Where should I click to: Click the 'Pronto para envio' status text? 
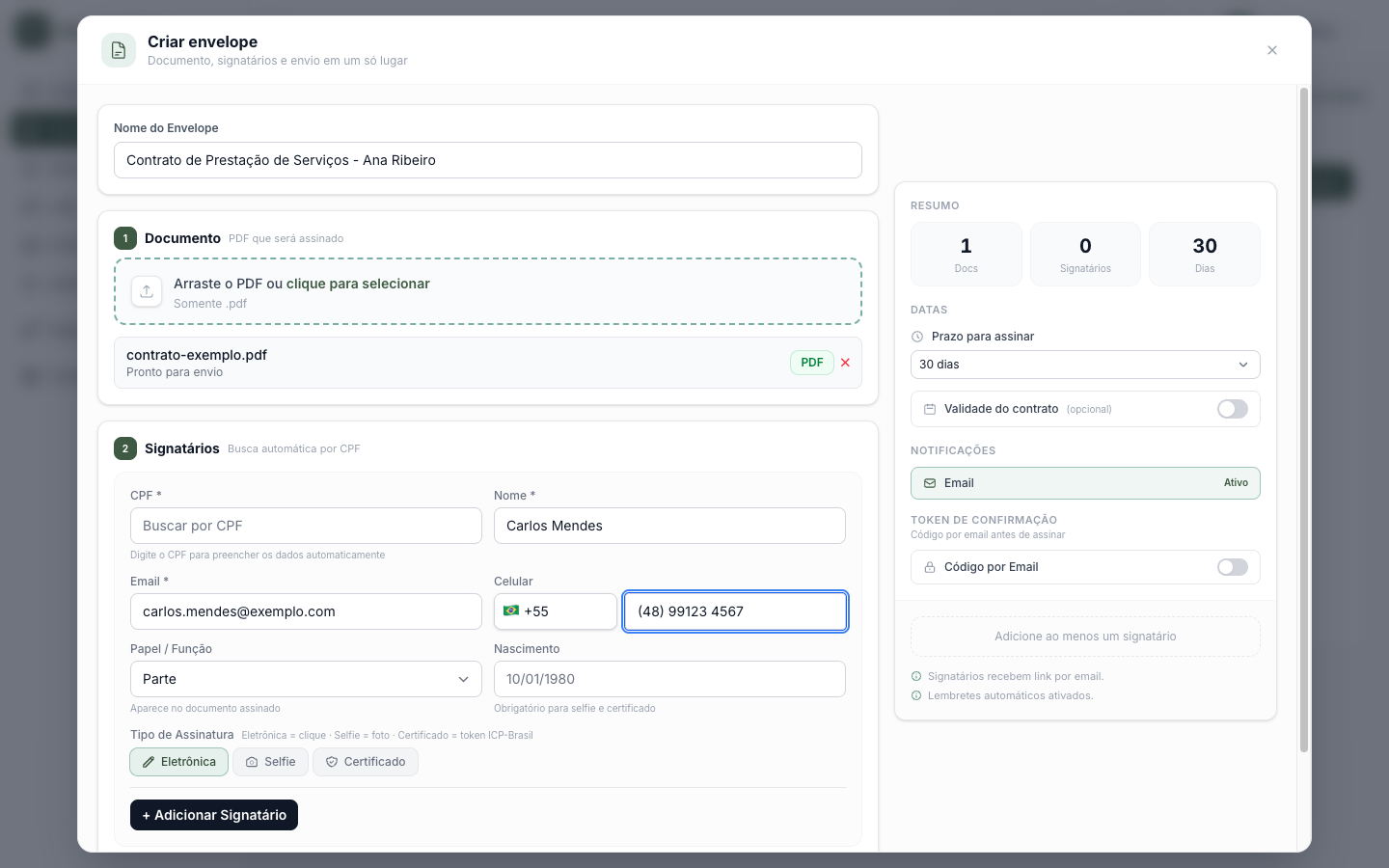[175, 372]
